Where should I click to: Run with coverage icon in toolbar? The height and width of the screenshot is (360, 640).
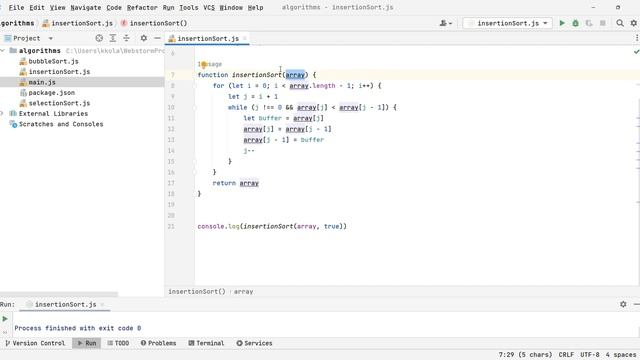[x=589, y=23]
